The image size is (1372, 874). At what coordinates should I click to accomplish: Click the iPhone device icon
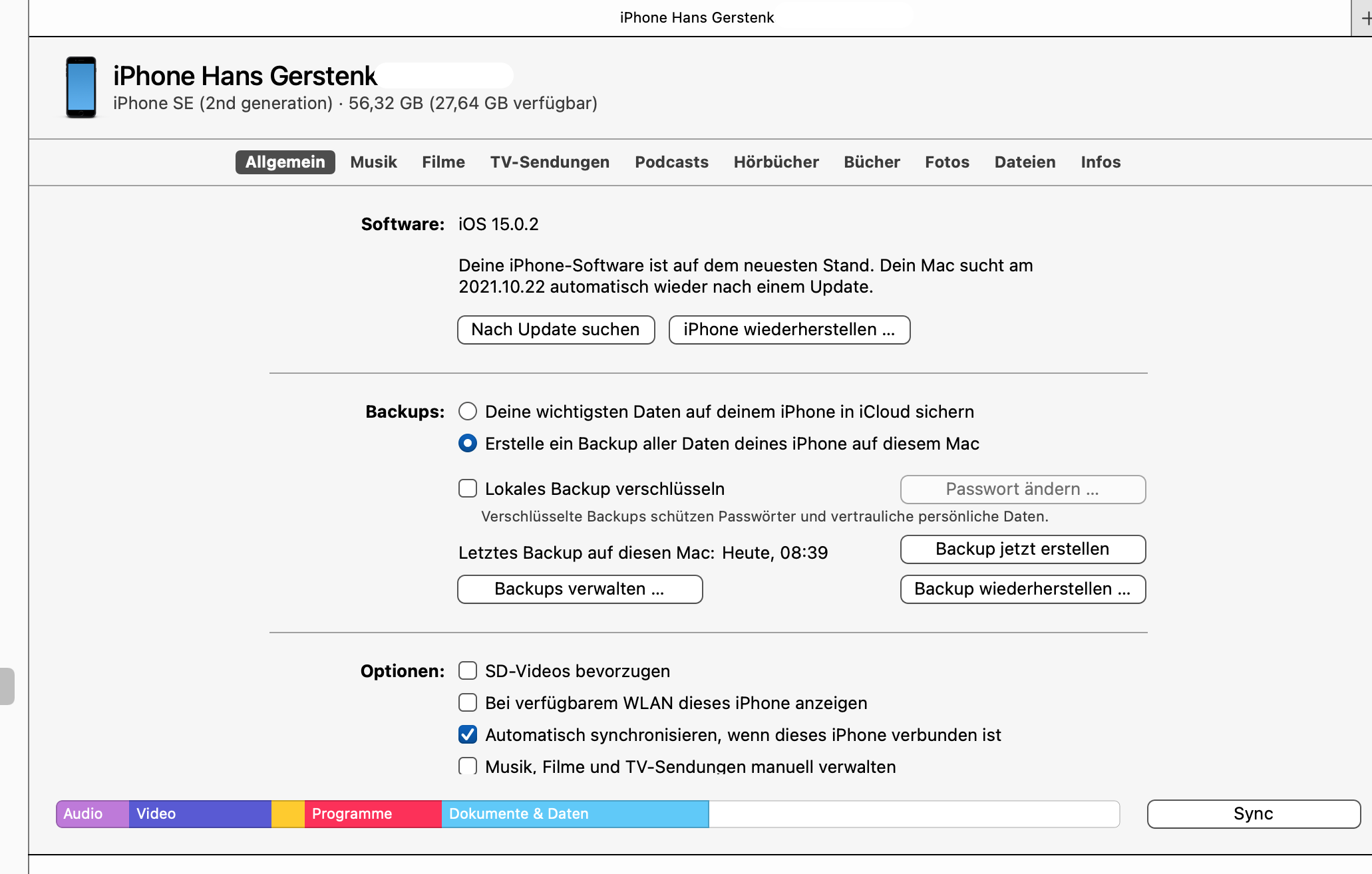pos(81,87)
